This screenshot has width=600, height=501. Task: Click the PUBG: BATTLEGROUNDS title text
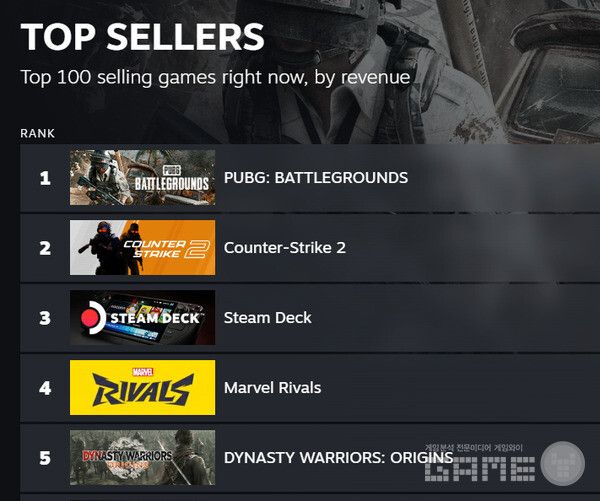316,178
